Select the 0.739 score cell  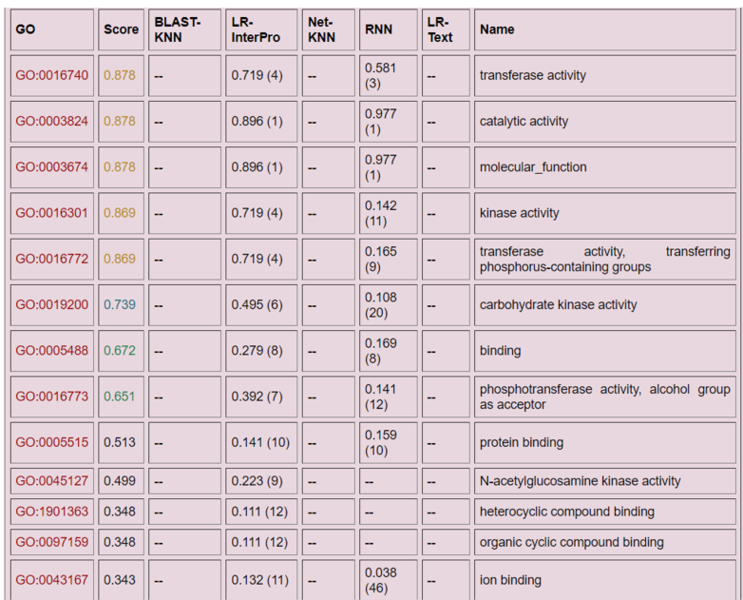click(119, 305)
